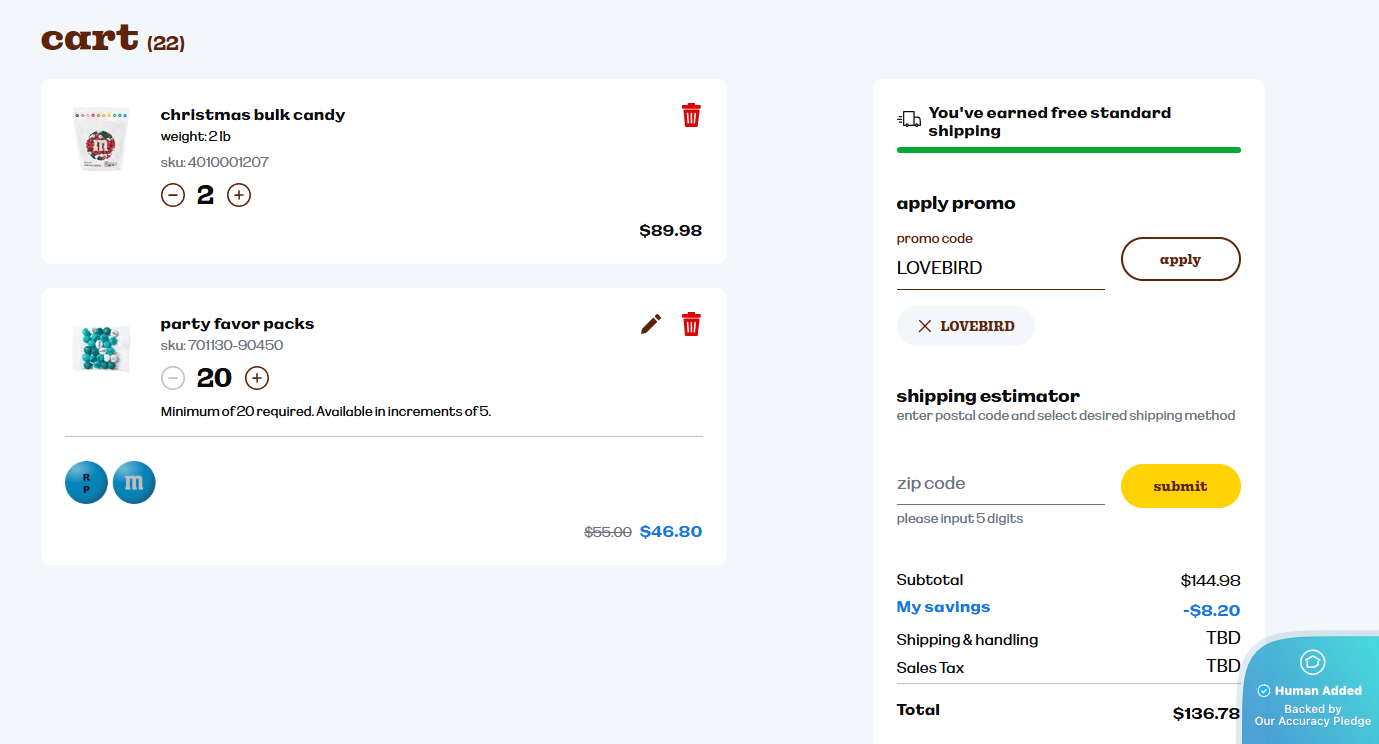Open party favor packs product thumbnail
This screenshot has width=1379, height=744.
pyautogui.click(x=101, y=348)
